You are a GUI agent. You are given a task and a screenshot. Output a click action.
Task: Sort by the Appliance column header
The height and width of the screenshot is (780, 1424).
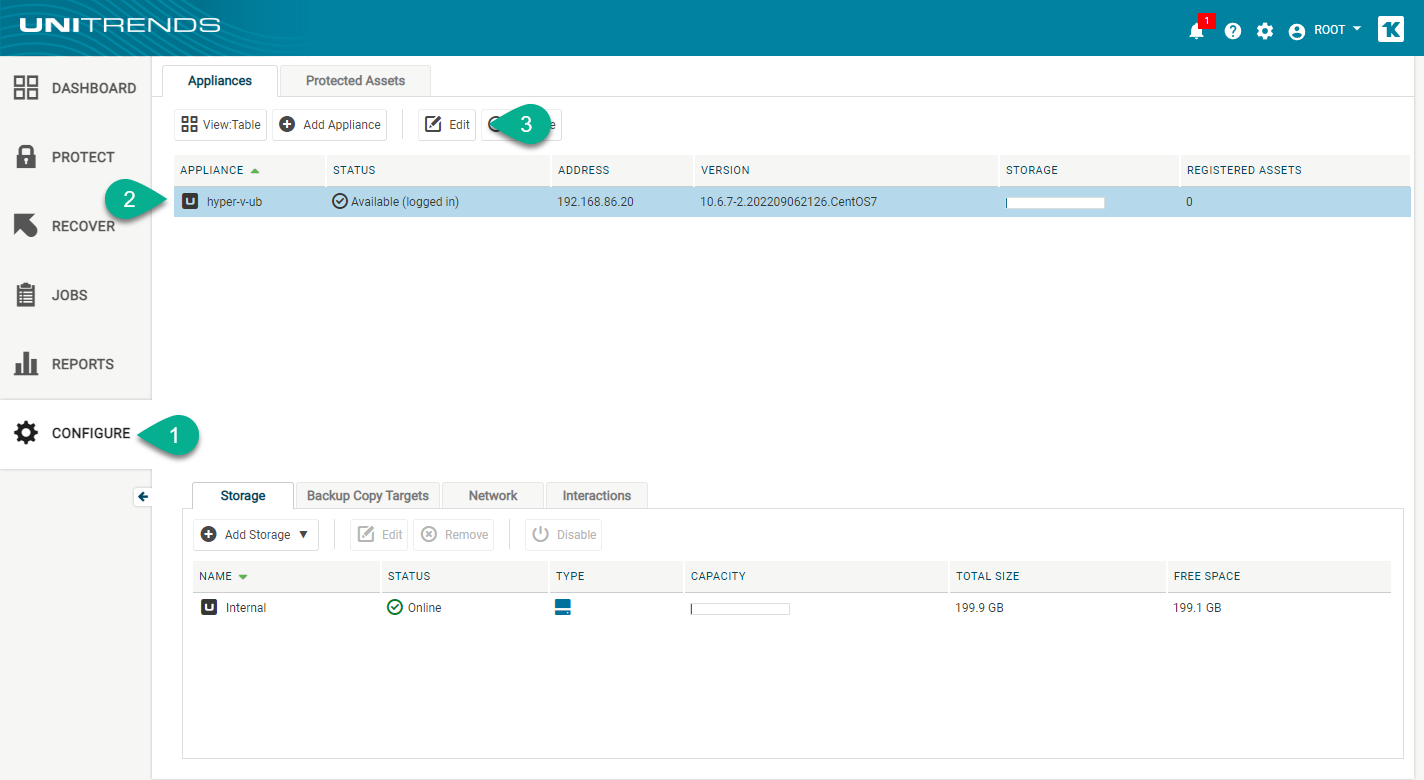click(249, 170)
